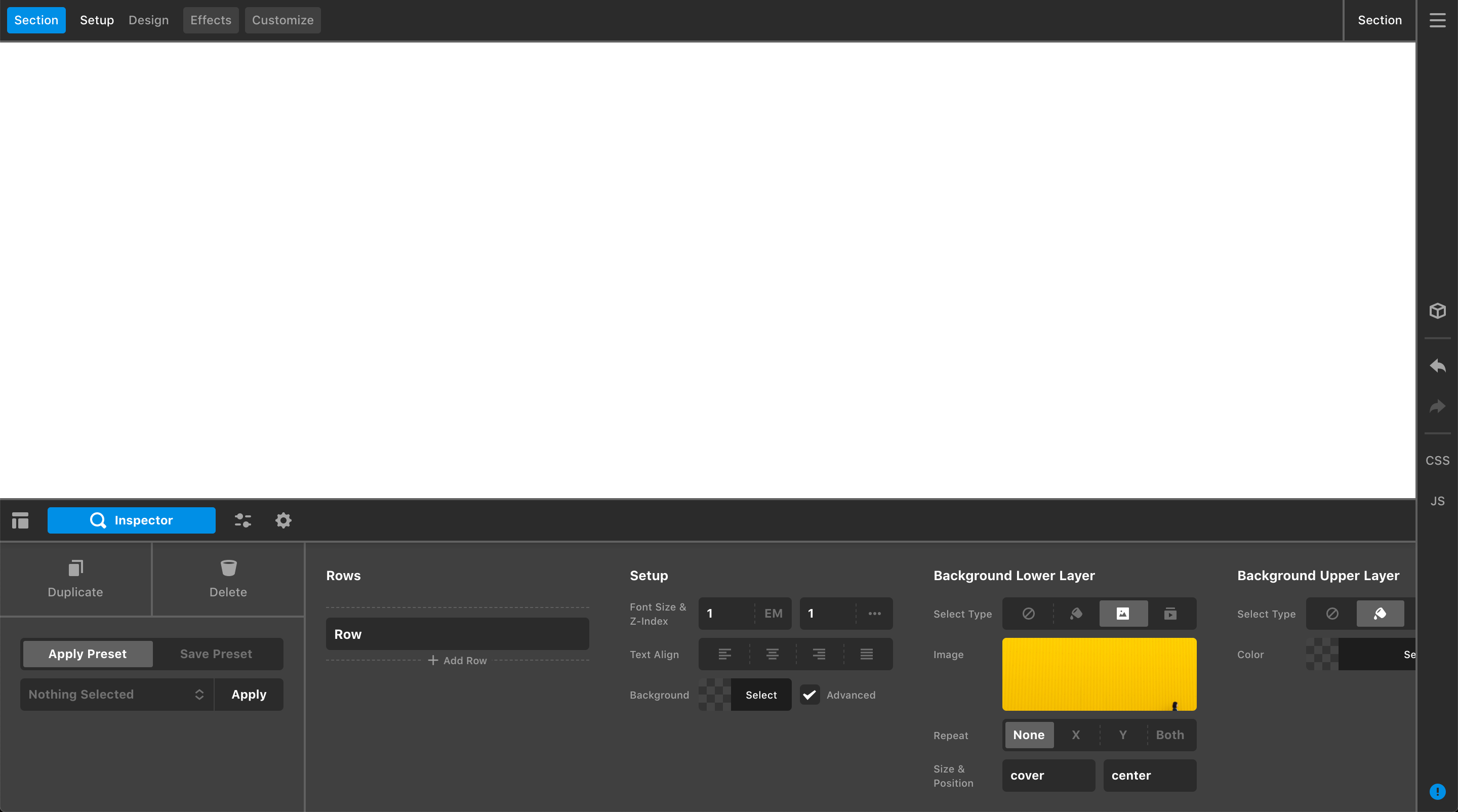Click the Add Row link
The image size is (1458, 812).
click(x=457, y=660)
